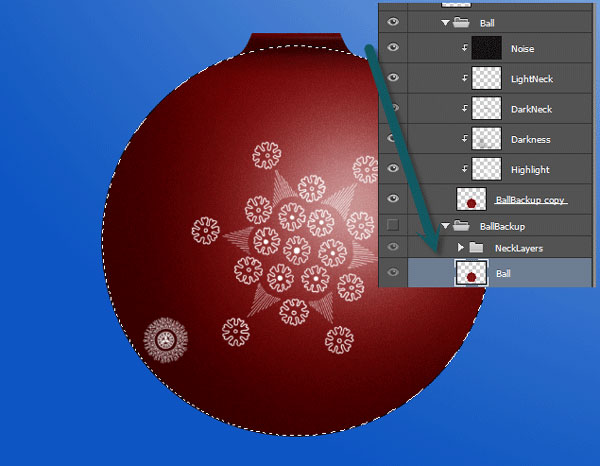Select the black Noise layer thumbnail
The width and height of the screenshot is (600, 466).
click(x=486, y=48)
